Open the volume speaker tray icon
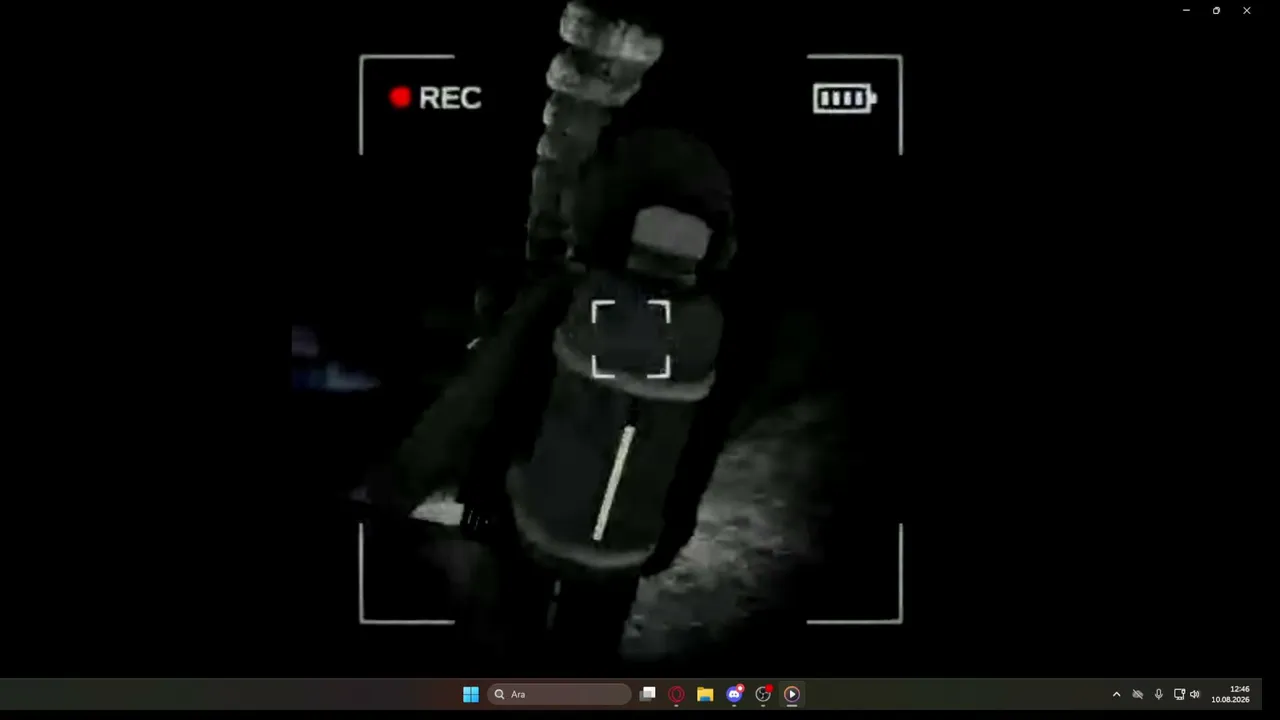Image resolution: width=1280 pixels, height=720 pixels. tap(1194, 694)
